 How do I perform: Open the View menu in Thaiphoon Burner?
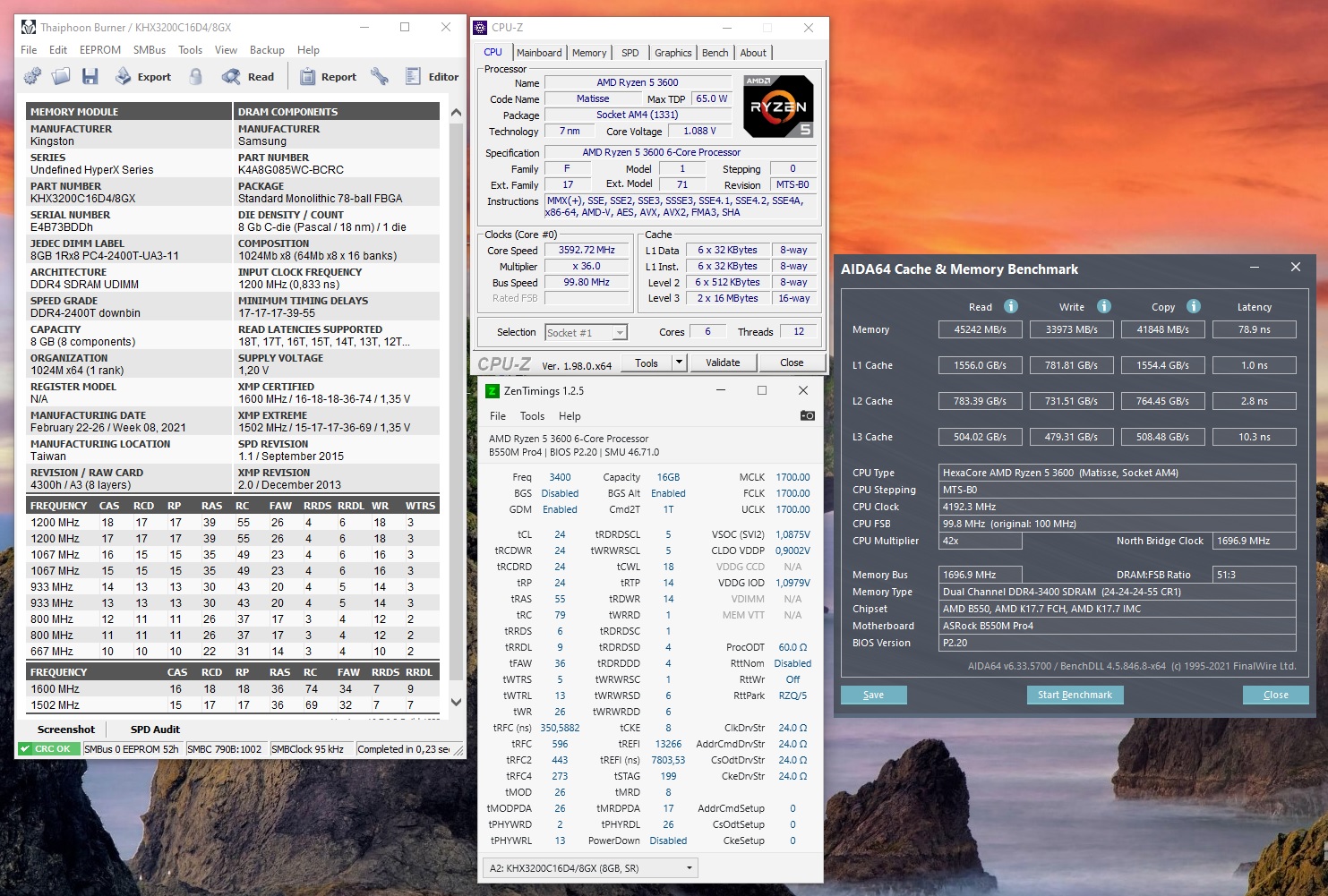coord(226,50)
